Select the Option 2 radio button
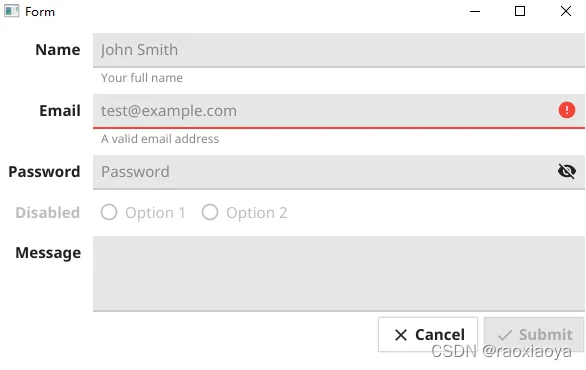Screen dimensions: 586x370 pyautogui.click(x=210, y=212)
